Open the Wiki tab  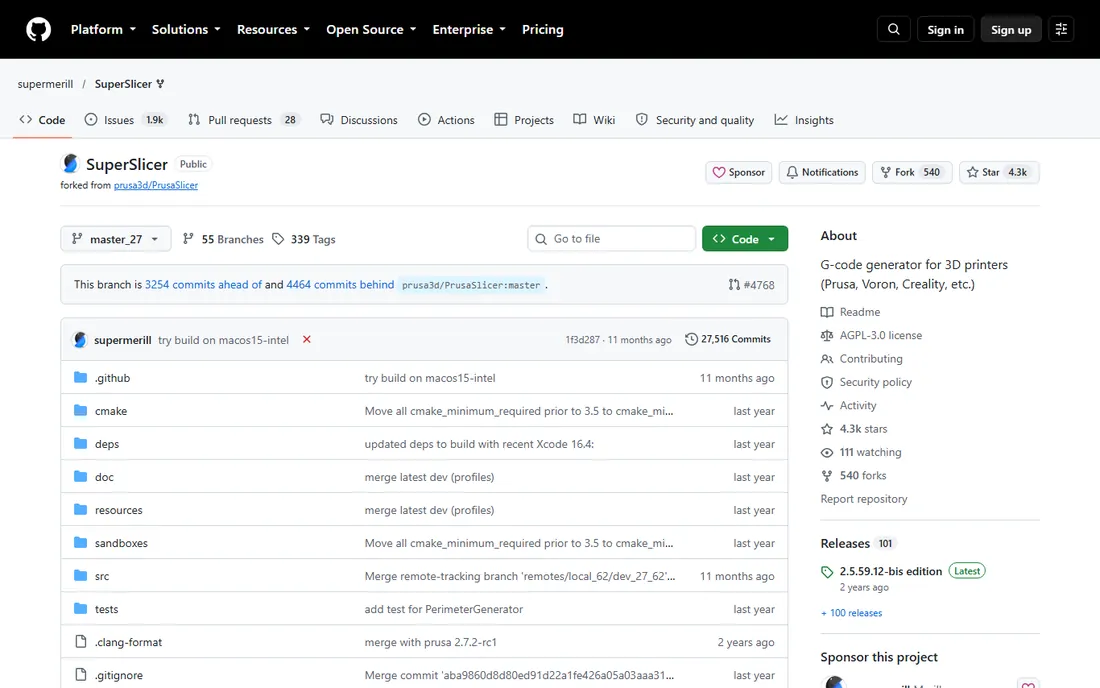pos(594,120)
